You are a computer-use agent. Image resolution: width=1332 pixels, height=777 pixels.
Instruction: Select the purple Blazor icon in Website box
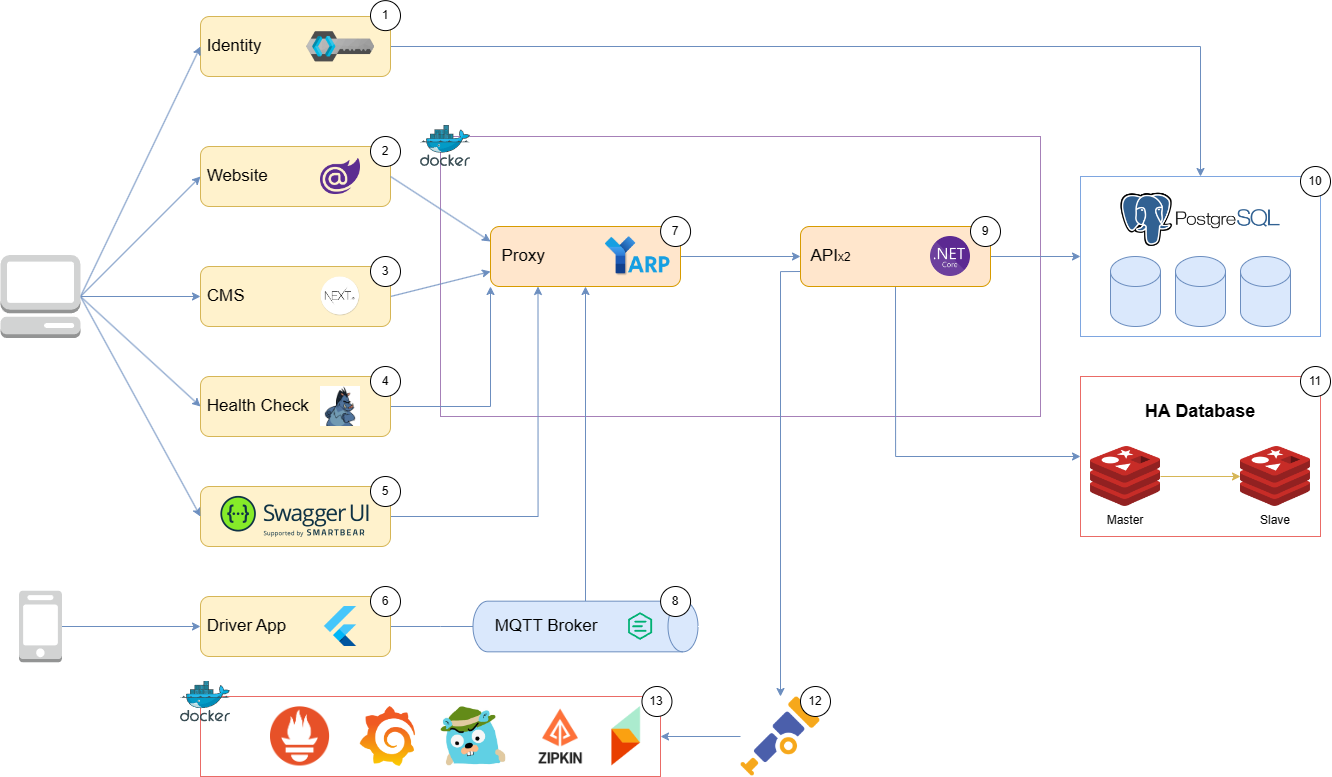pyautogui.click(x=339, y=177)
